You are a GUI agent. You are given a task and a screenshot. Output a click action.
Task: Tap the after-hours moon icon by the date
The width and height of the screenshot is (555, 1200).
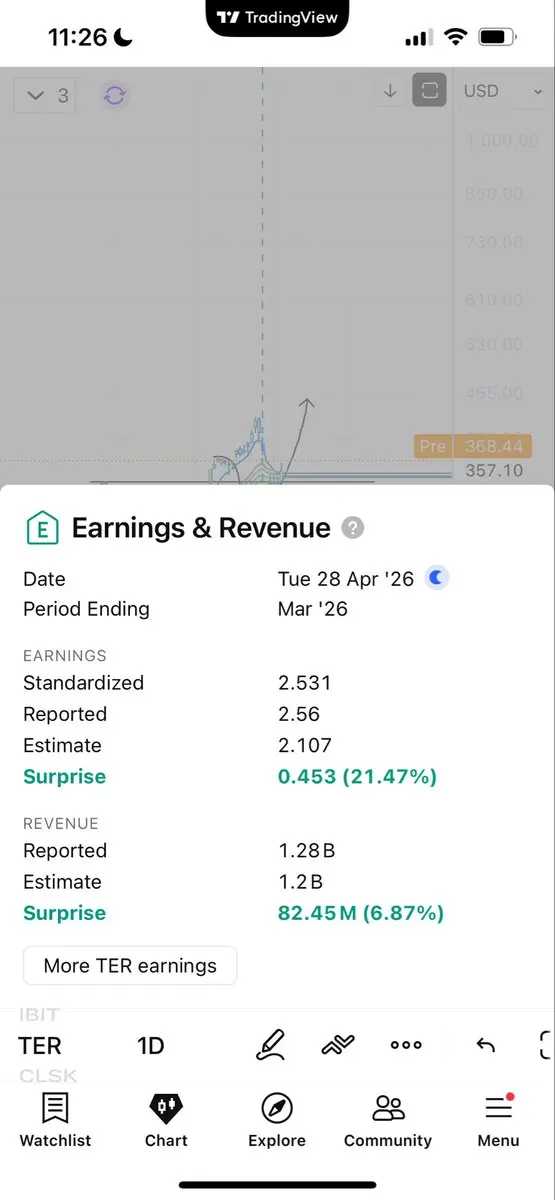pyautogui.click(x=437, y=578)
